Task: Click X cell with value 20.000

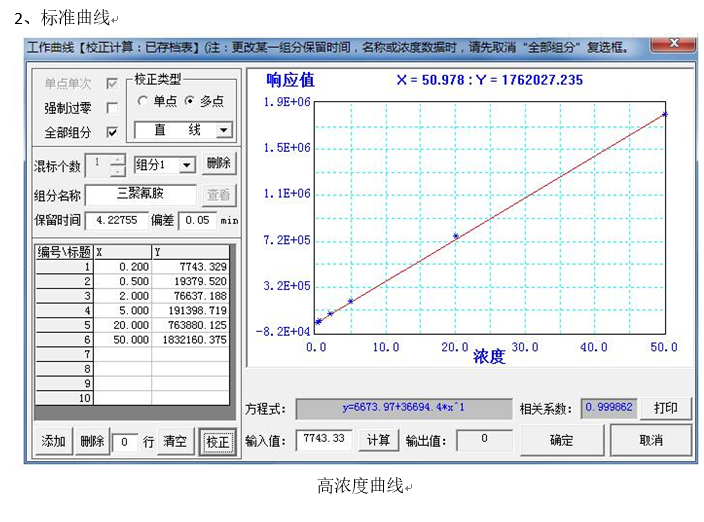Action: (123, 325)
